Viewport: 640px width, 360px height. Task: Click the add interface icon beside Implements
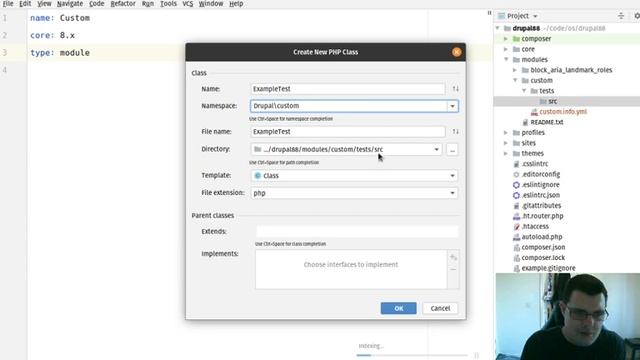453,258
